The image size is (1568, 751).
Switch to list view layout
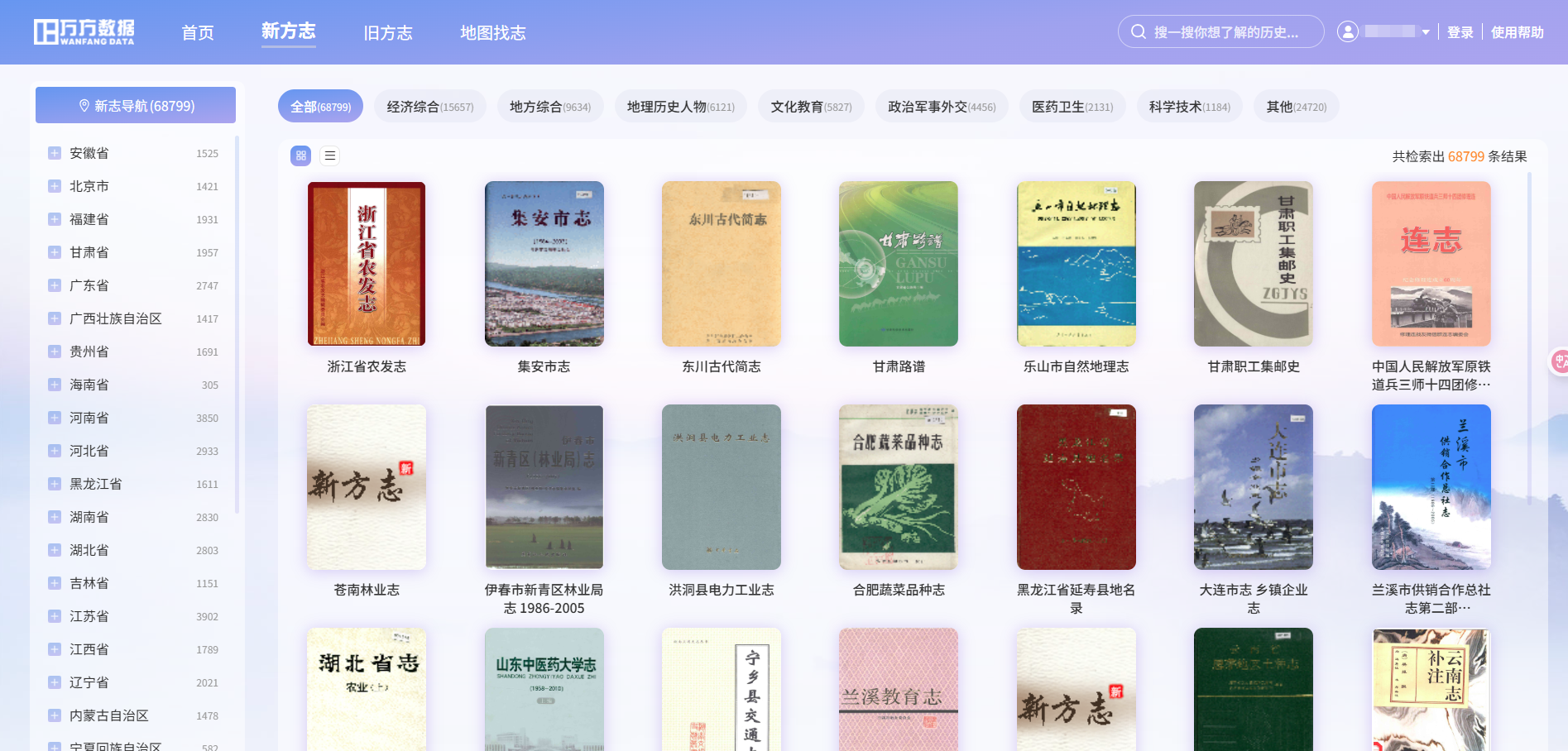pos(329,155)
